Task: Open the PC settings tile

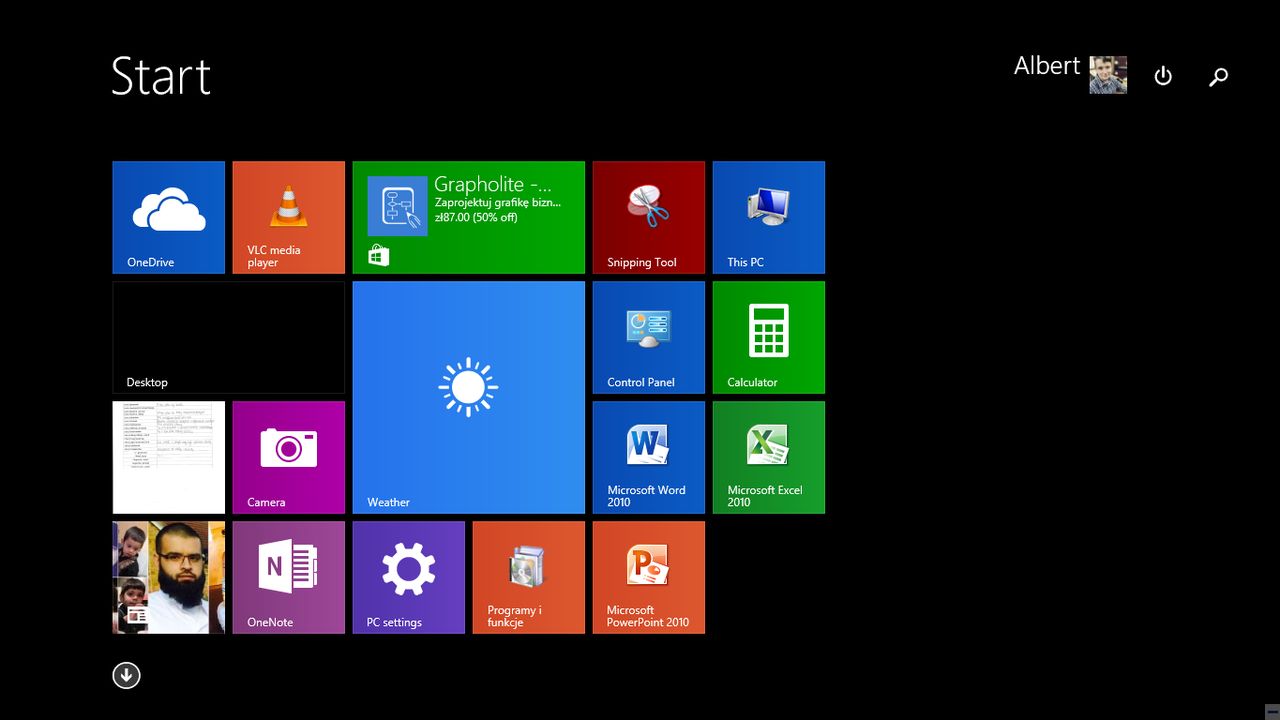Action: 409,577
